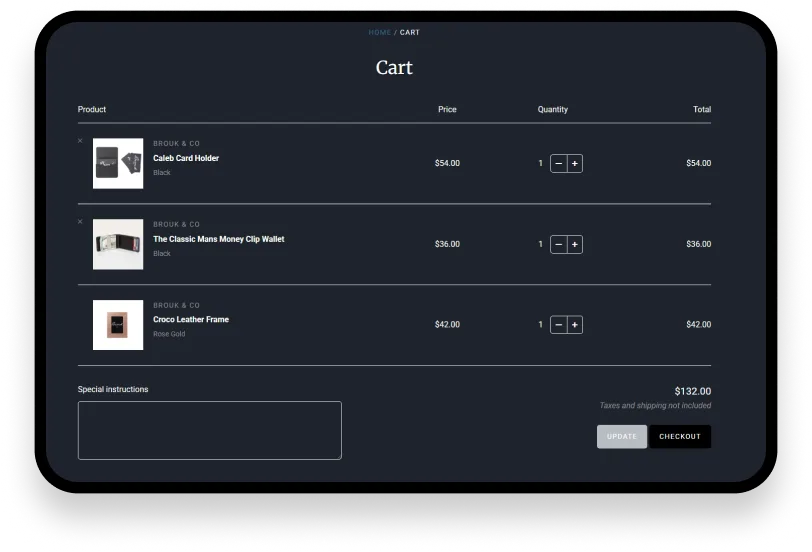The image size is (812, 552).
Task: Click the $36.00 total for Money Clip Wallet
Action: click(699, 244)
